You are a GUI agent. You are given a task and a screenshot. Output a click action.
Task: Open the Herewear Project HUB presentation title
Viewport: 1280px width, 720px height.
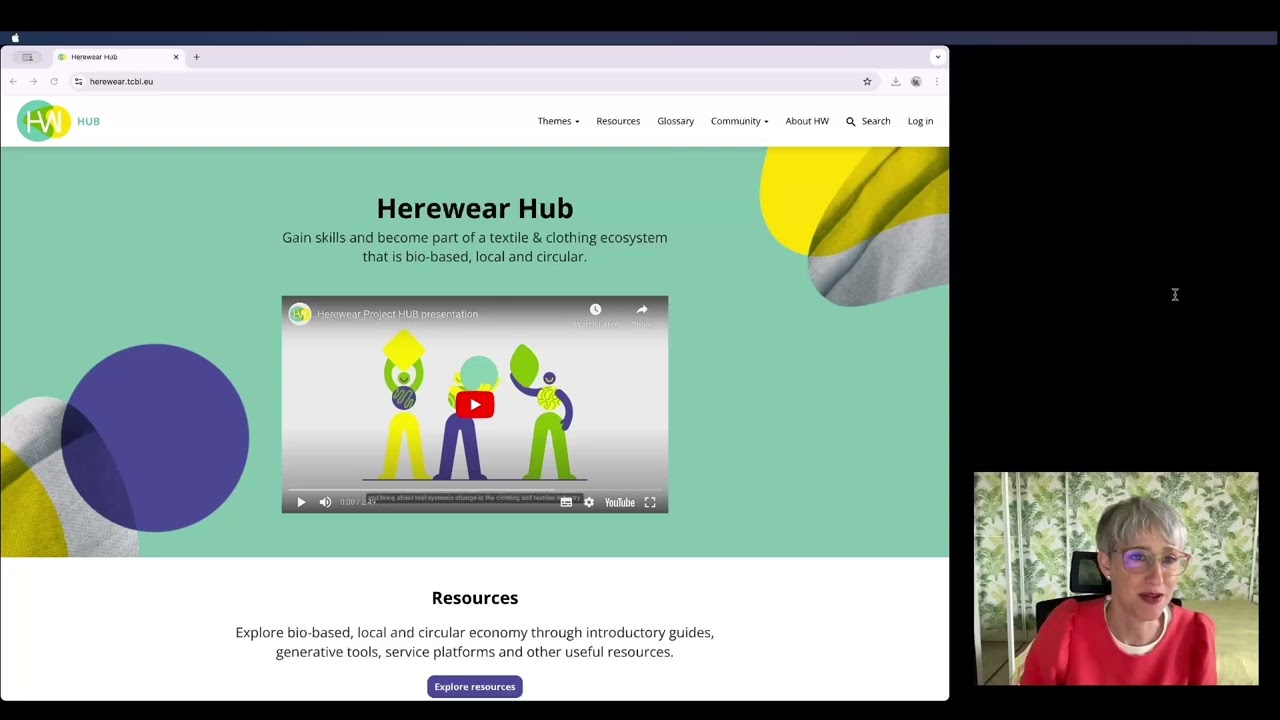[397, 314]
